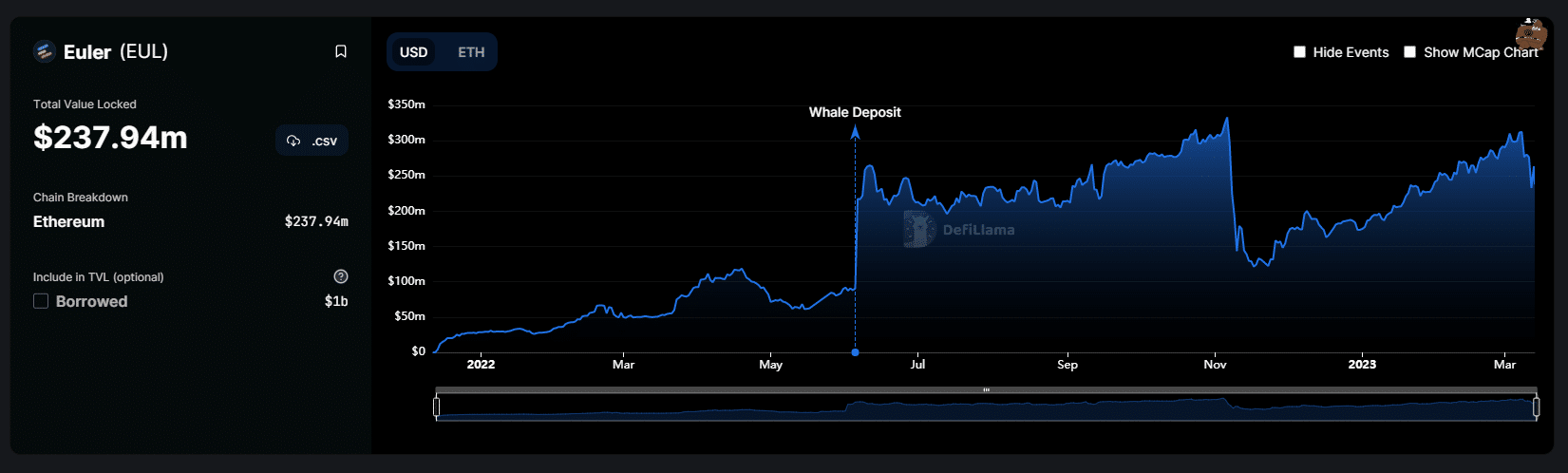Click the Whale Deposit event label
1568x473 pixels.
point(855,112)
